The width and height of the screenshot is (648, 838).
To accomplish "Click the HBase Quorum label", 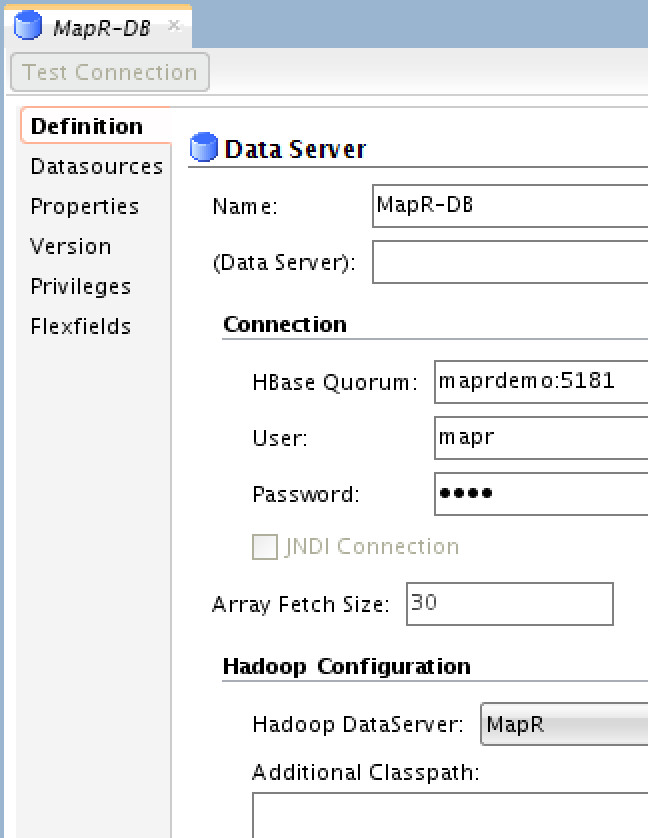I will 335,383.
